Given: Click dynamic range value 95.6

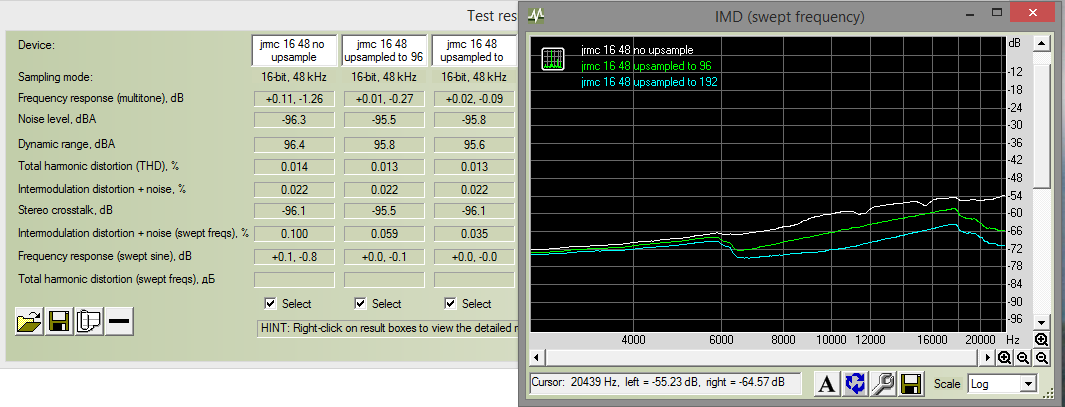Looking at the screenshot, I should [474, 145].
